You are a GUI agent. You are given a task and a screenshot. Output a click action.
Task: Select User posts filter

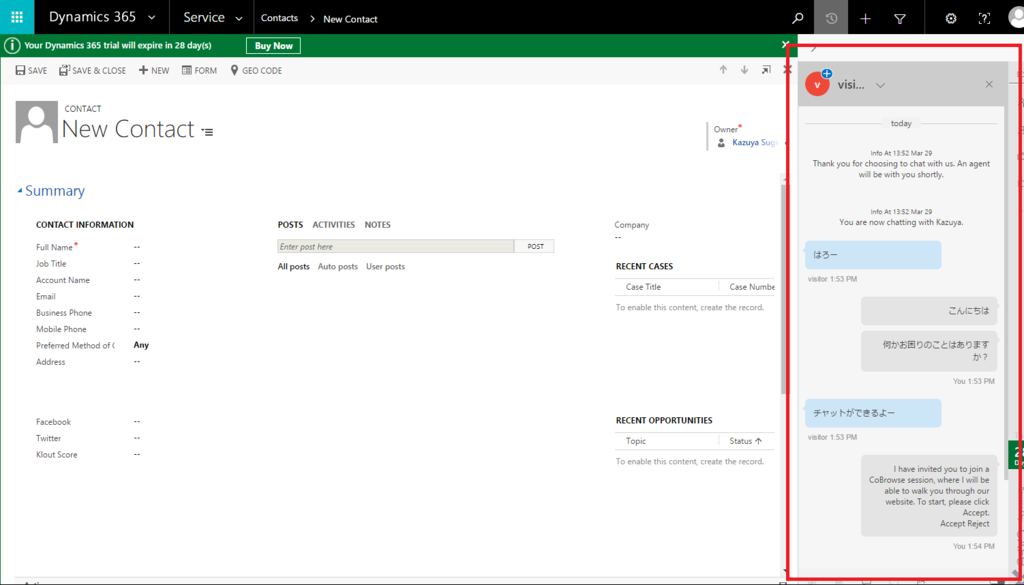(x=385, y=266)
